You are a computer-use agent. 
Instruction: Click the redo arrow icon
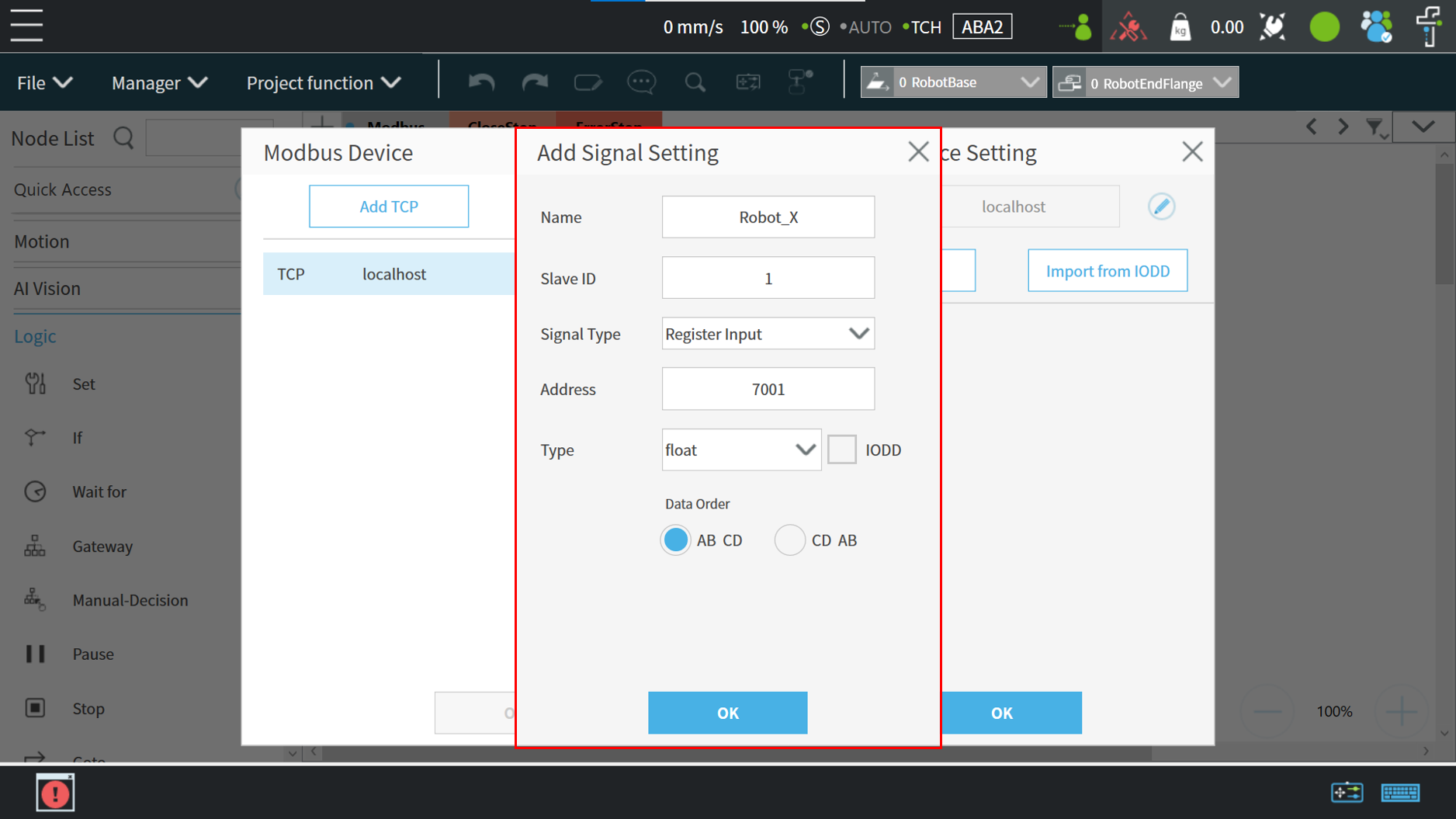(534, 82)
